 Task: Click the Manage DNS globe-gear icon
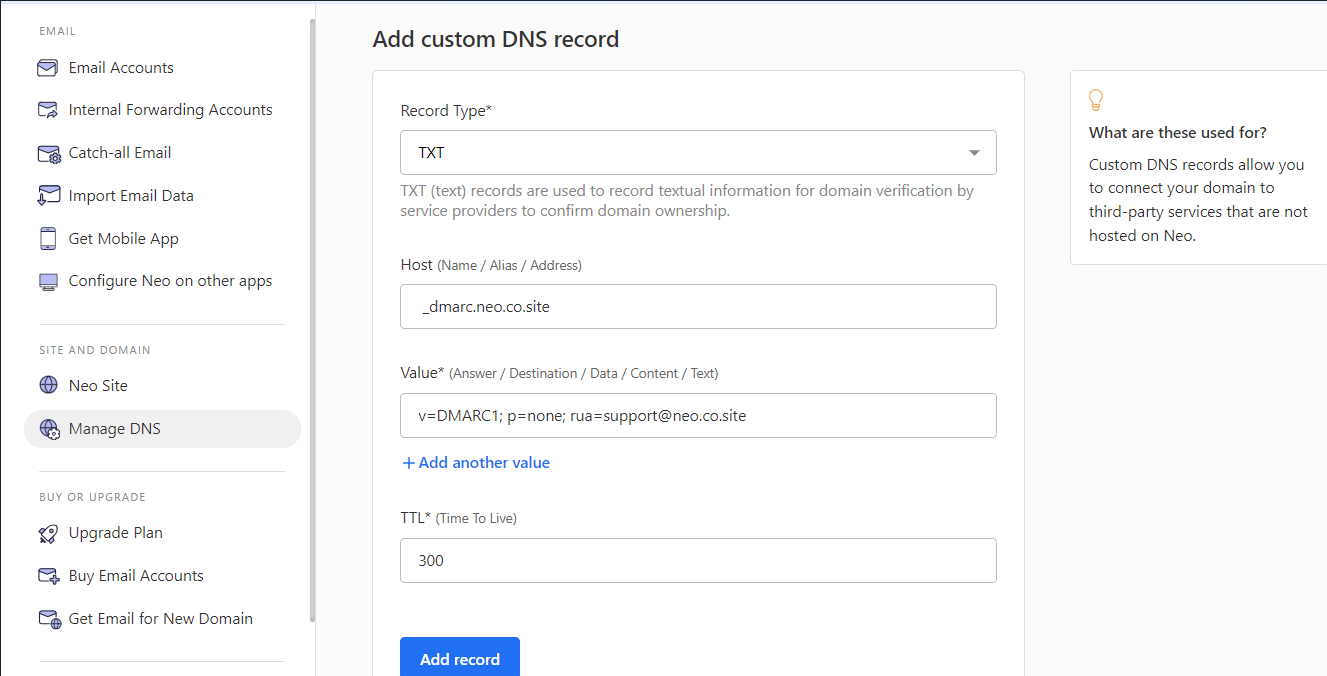[x=49, y=429]
